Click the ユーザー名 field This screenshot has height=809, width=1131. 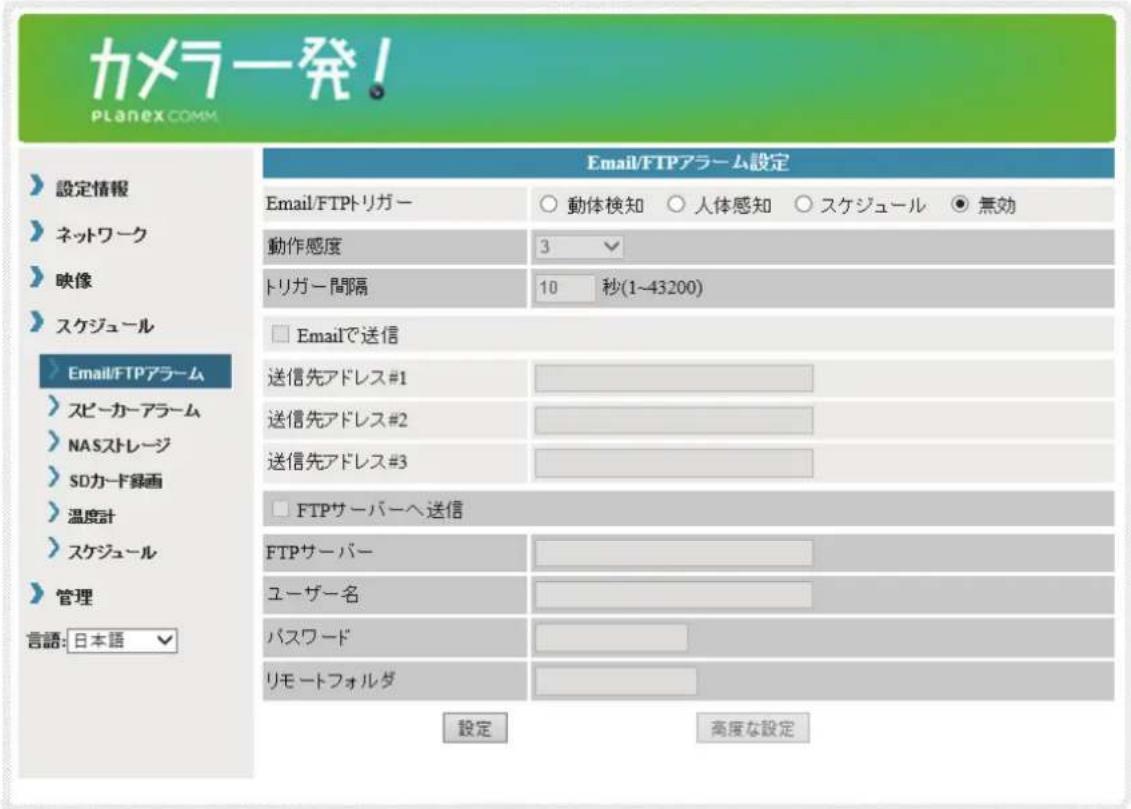click(x=674, y=595)
